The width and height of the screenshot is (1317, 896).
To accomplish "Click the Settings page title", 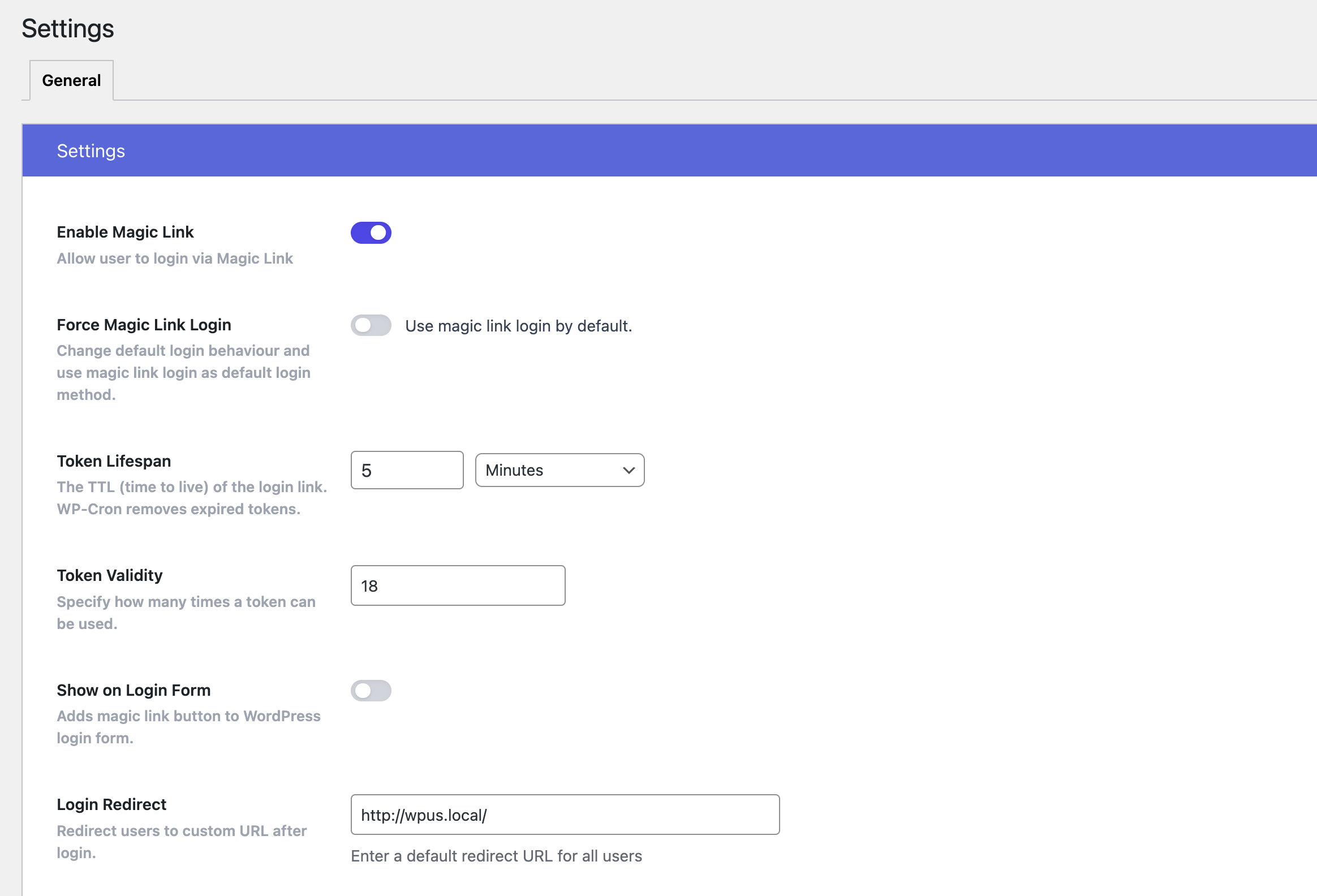I will [67, 28].
